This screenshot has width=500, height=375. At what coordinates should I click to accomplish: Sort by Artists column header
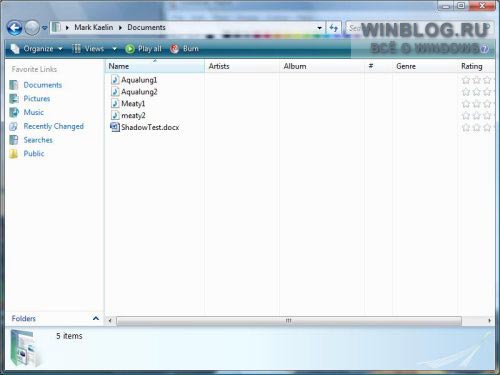[x=242, y=66]
